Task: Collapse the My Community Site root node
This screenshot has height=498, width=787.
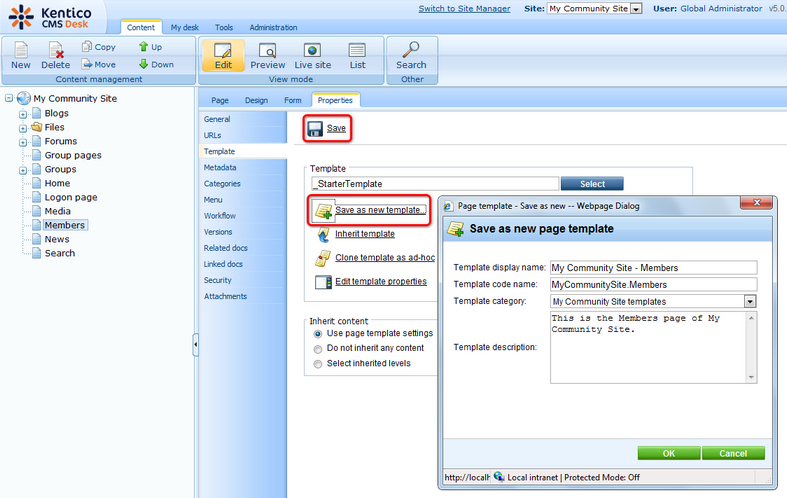Action: click(x=9, y=98)
